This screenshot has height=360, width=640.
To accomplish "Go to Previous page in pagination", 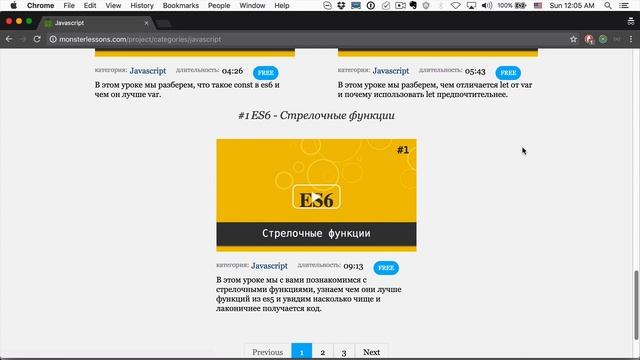I will 267,352.
